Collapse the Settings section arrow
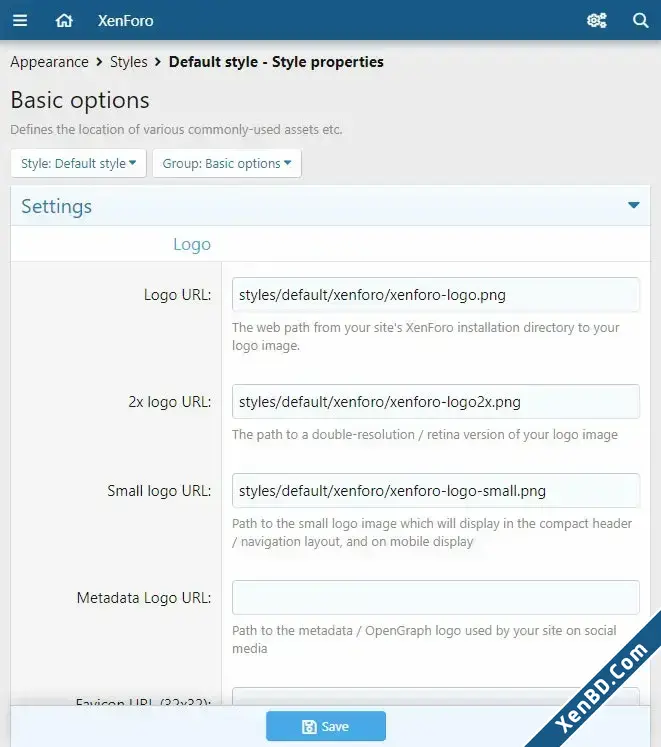Viewport: 661px width, 747px height. (x=633, y=205)
